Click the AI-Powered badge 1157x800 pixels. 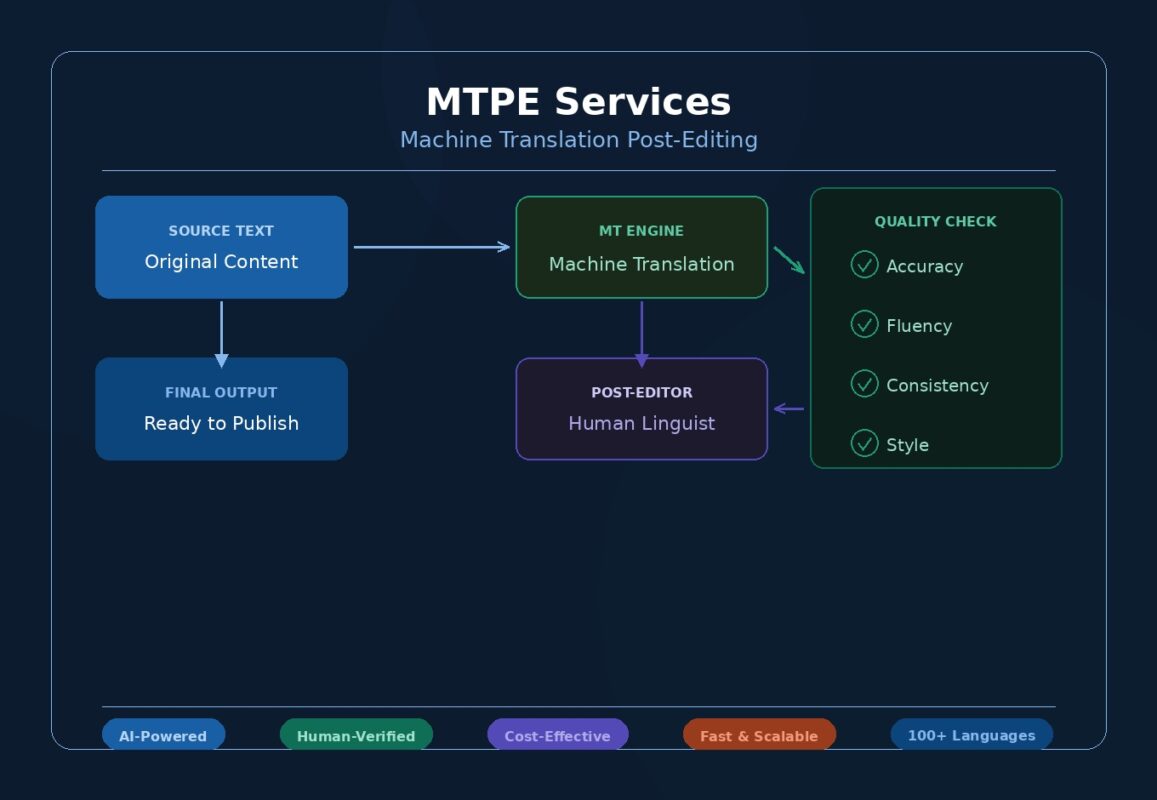click(163, 735)
